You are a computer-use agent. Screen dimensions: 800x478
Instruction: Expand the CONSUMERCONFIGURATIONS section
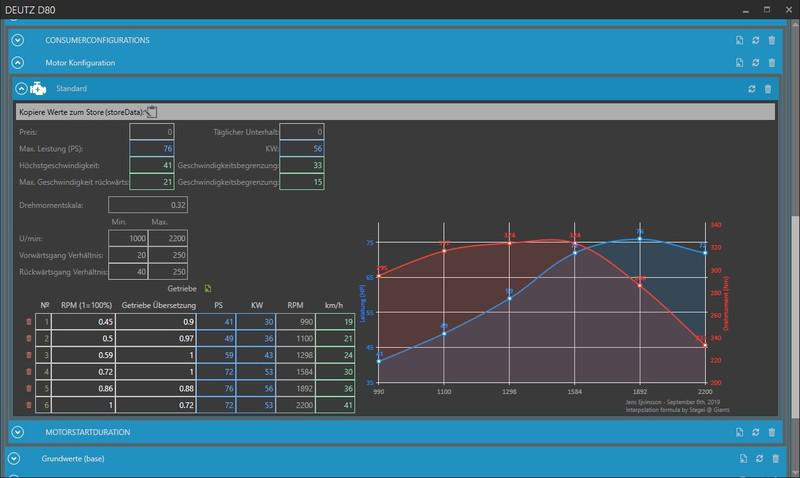click(17, 40)
